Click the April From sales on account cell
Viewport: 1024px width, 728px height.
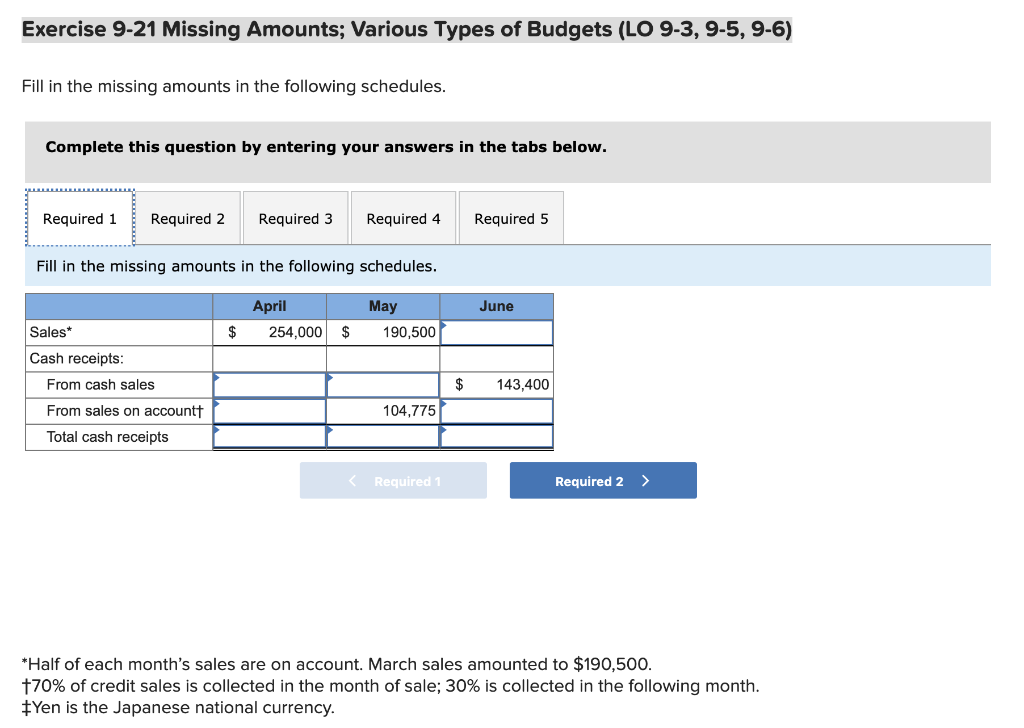[x=268, y=410]
